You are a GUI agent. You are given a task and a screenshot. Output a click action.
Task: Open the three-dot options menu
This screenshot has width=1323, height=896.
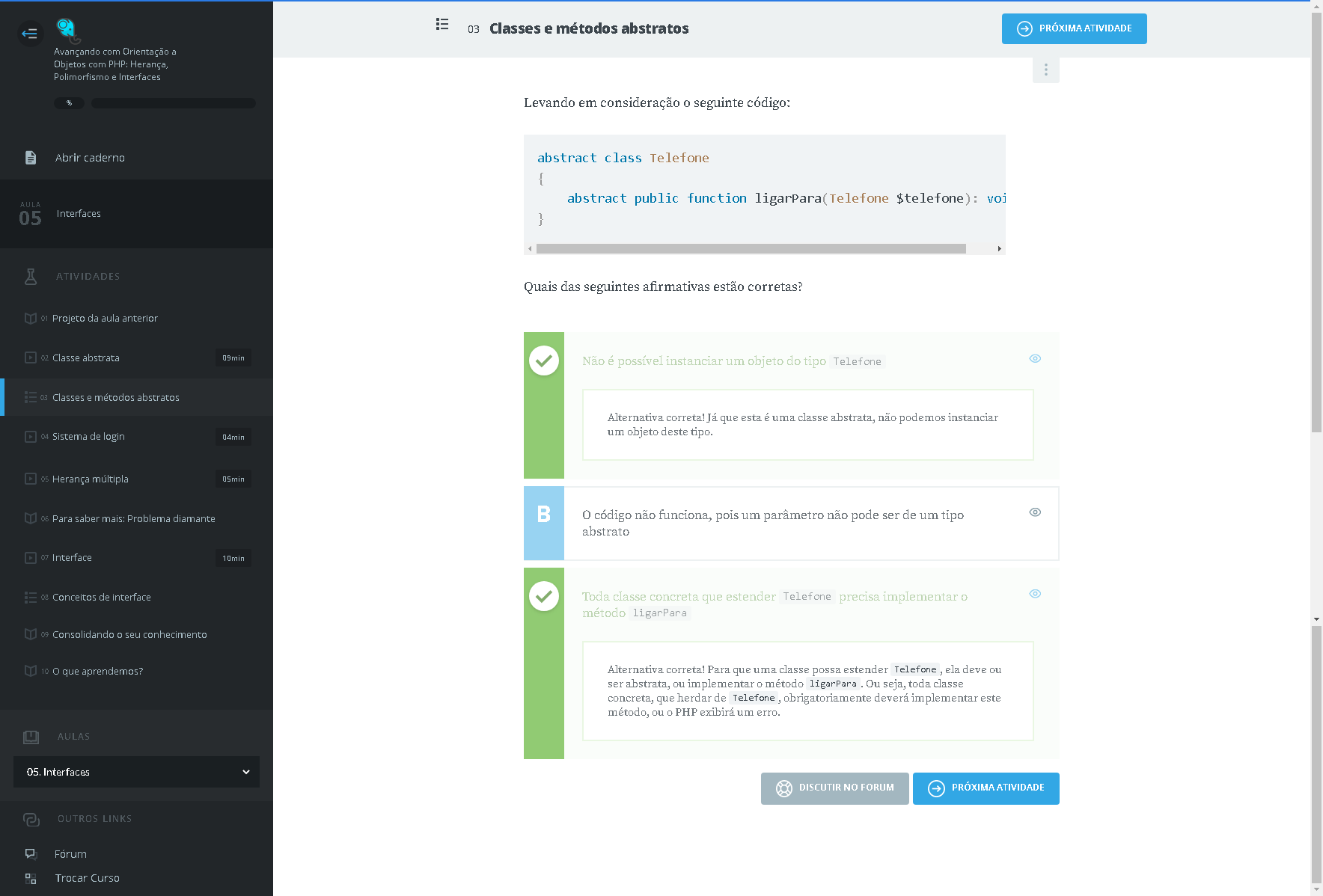1045,70
